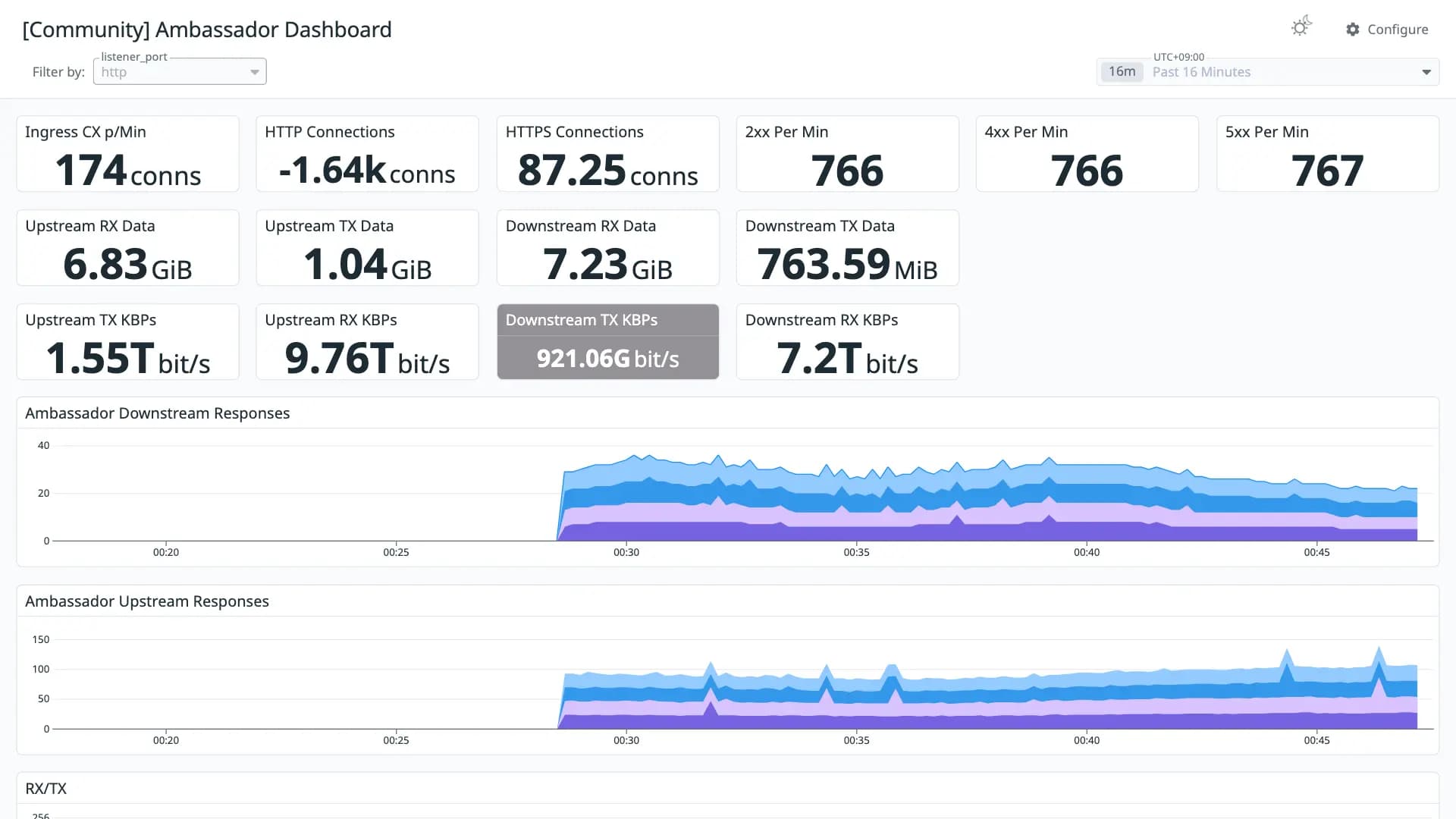Click 00:45 marker on Downstream Responses graph

click(1316, 552)
